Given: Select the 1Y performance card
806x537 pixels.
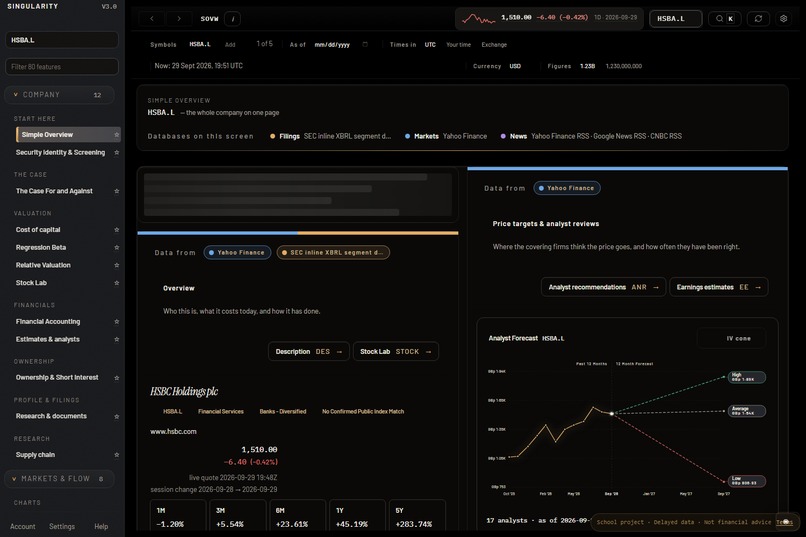Looking at the screenshot, I should 357,517.
